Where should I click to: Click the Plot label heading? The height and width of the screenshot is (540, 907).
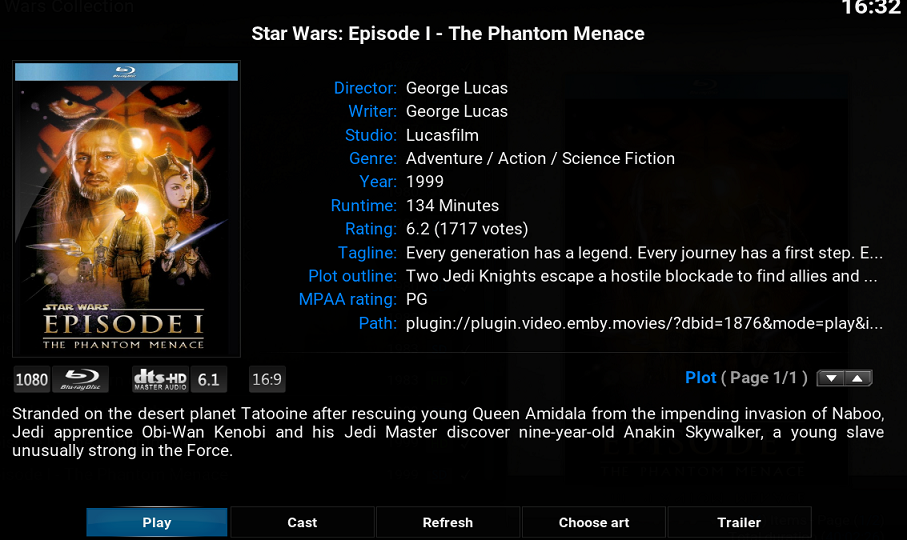[x=700, y=378]
